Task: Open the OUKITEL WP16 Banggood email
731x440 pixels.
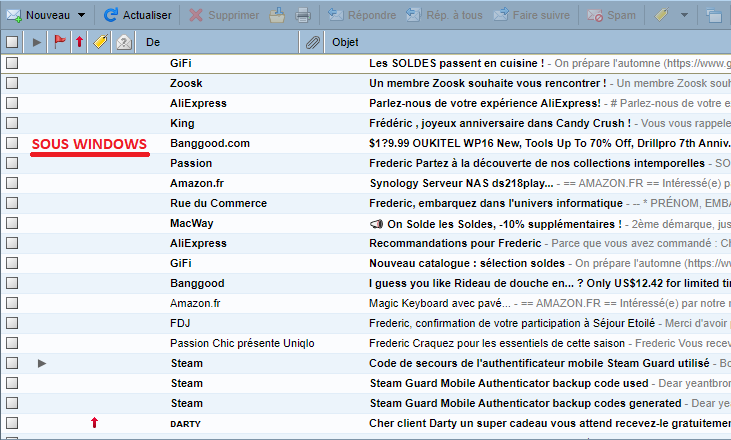Action: (x=549, y=143)
